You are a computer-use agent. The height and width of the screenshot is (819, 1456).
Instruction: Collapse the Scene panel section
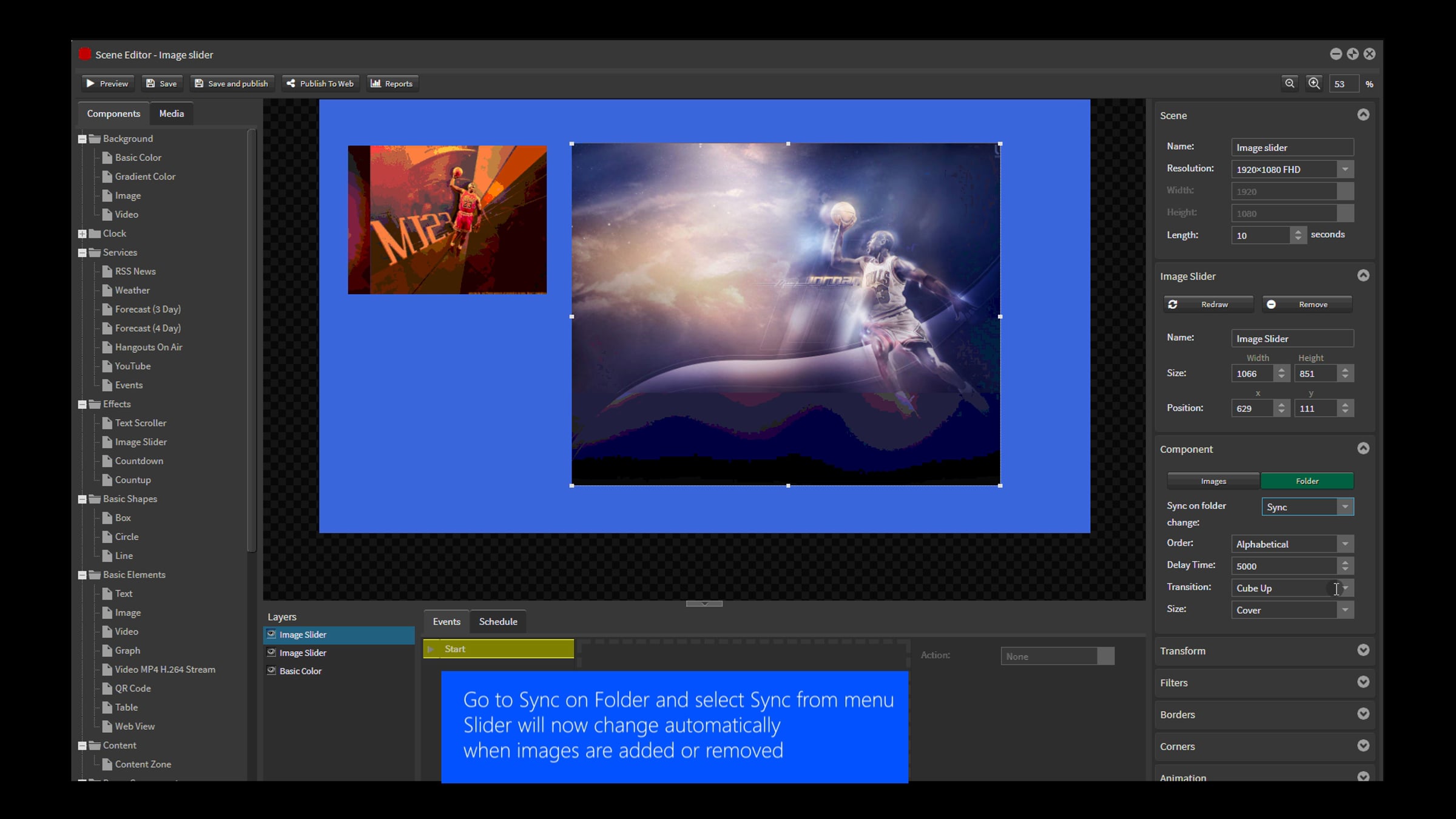coord(1363,115)
